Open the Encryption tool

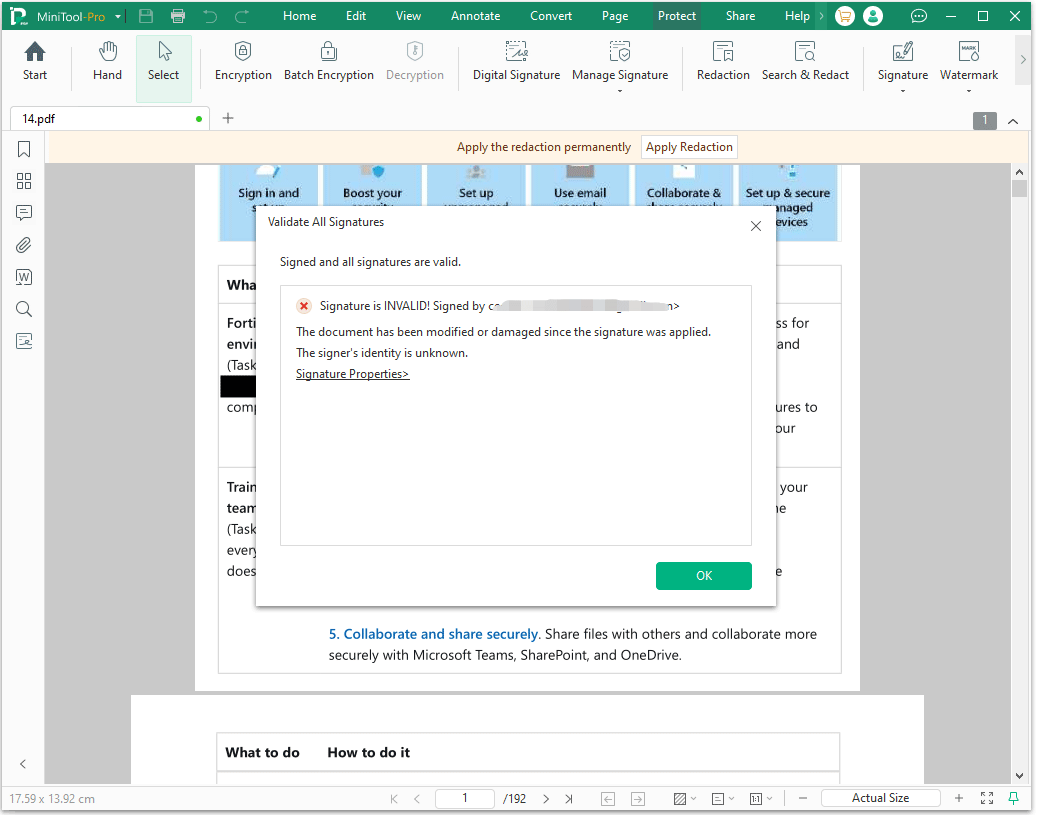pyautogui.click(x=243, y=62)
